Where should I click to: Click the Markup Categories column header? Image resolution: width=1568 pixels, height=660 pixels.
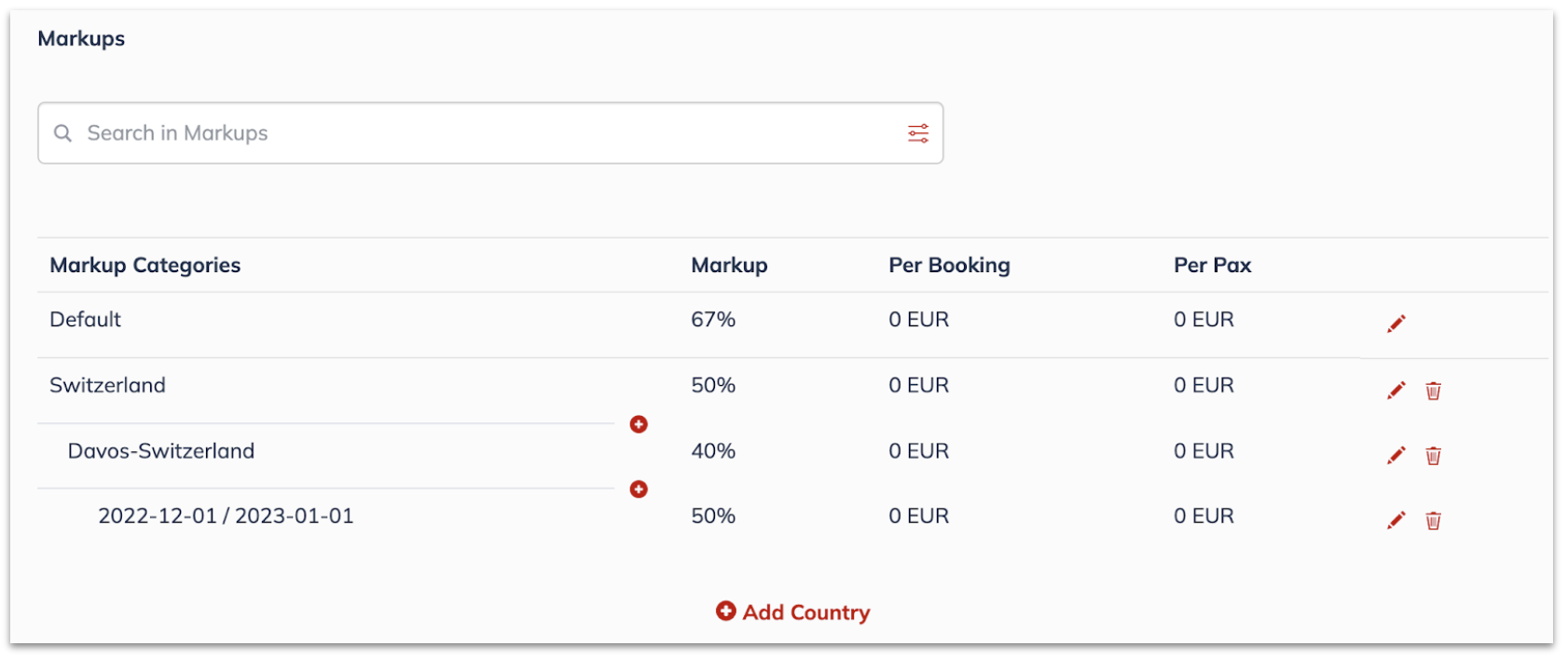(144, 266)
